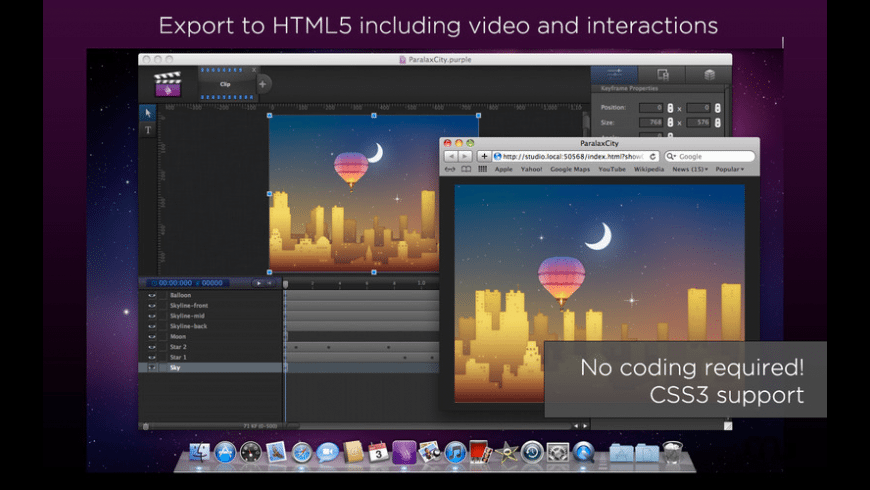Viewport: 870px width, 490px height.
Task: Hide the Balloon layer
Action: (x=152, y=296)
